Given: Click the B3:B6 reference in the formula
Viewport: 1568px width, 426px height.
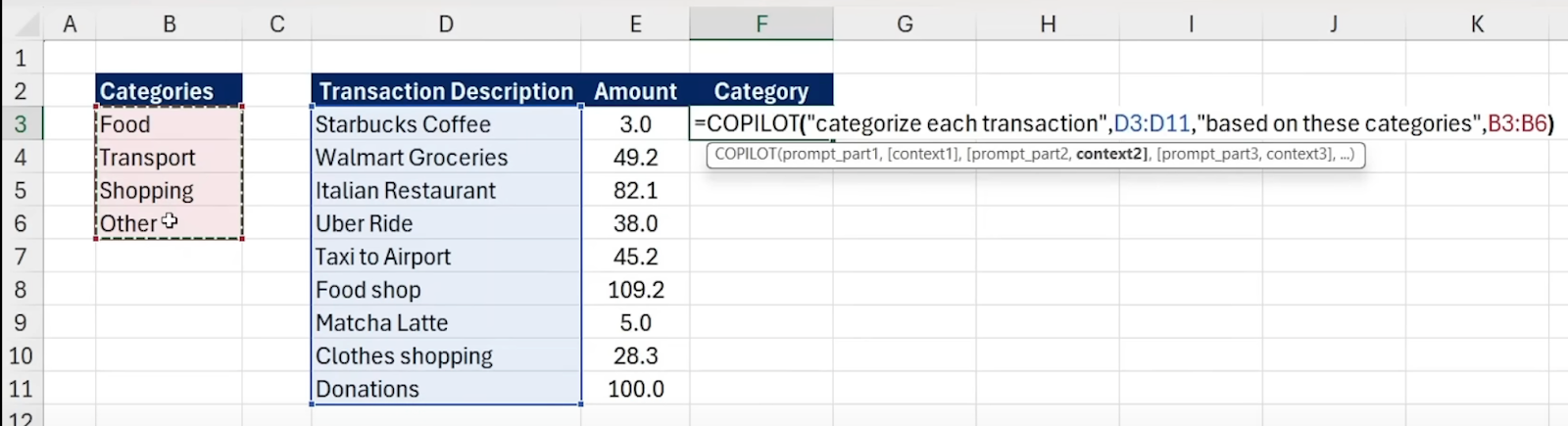Looking at the screenshot, I should (1517, 123).
